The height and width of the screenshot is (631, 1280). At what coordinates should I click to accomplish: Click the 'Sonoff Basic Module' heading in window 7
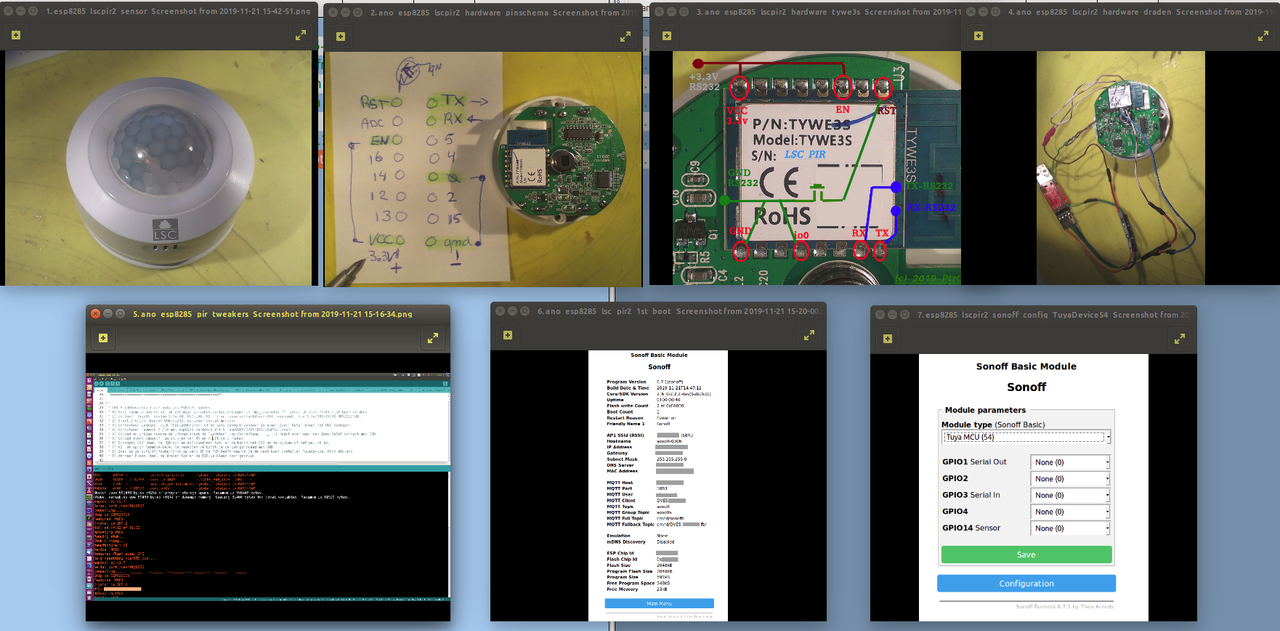(1026, 367)
